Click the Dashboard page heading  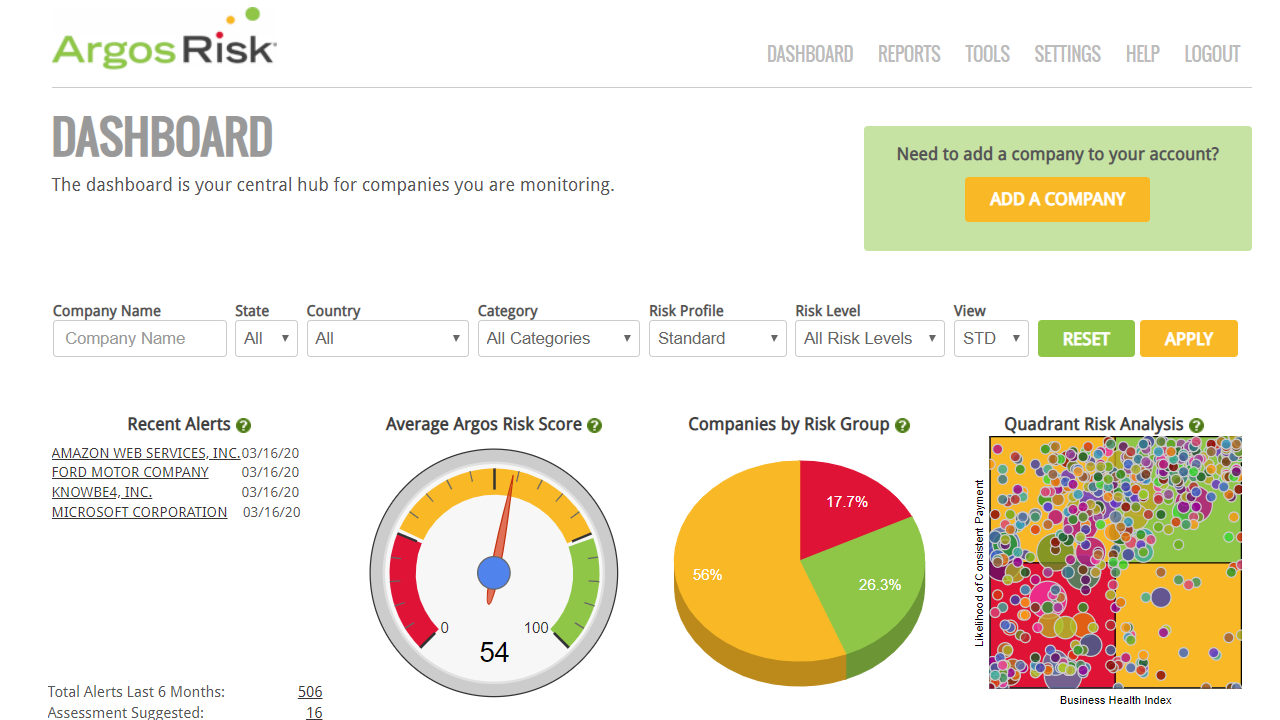click(162, 137)
